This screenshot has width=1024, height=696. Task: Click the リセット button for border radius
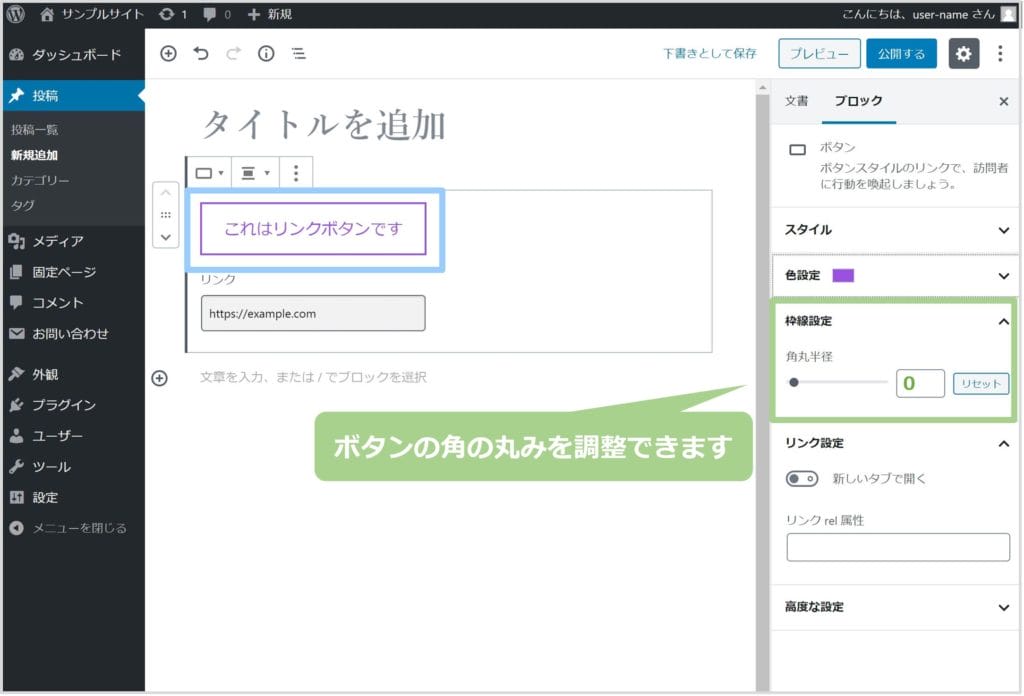click(x=980, y=384)
